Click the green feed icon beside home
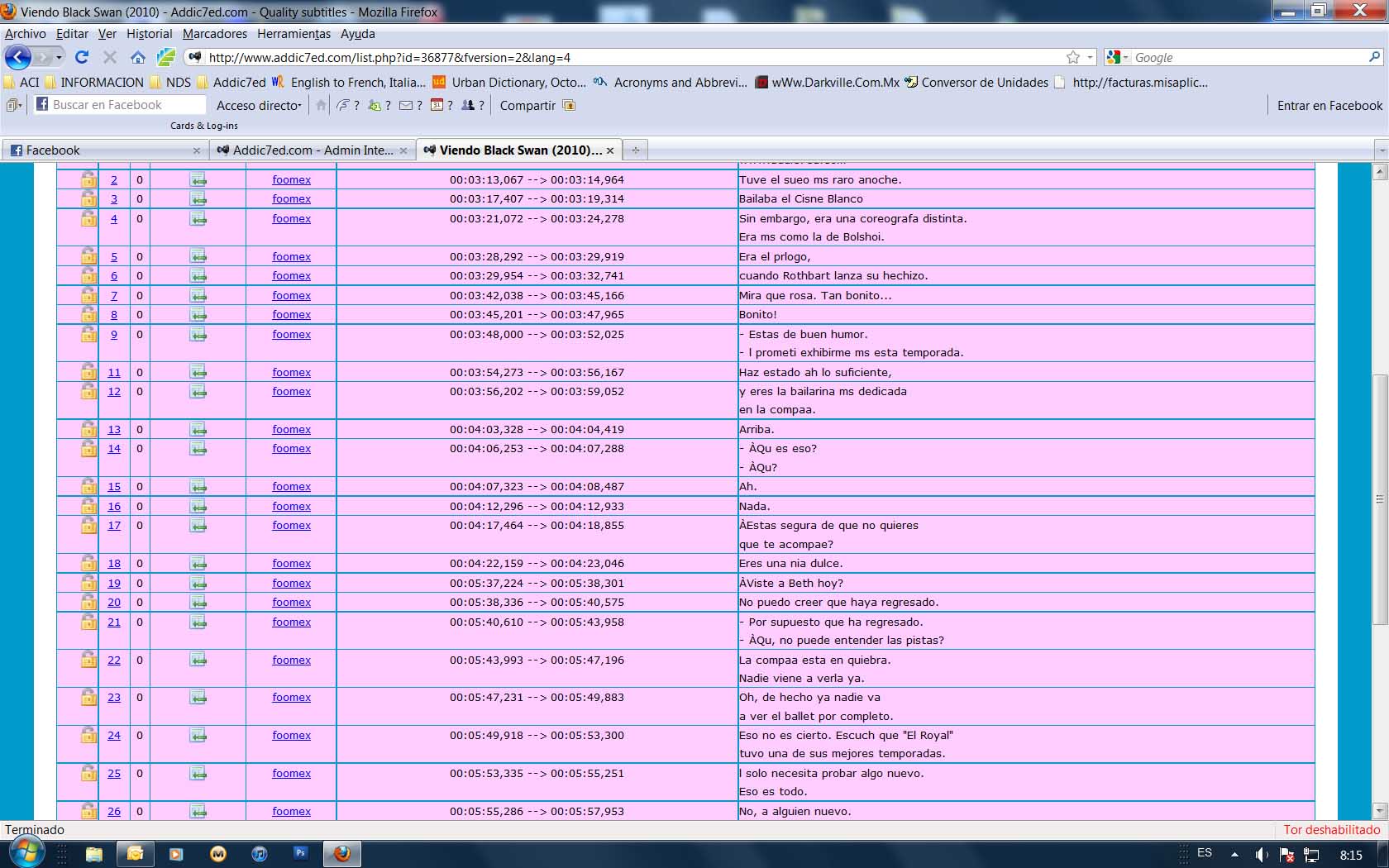Viewport: 1389px width, 868px height. point(166,57)
